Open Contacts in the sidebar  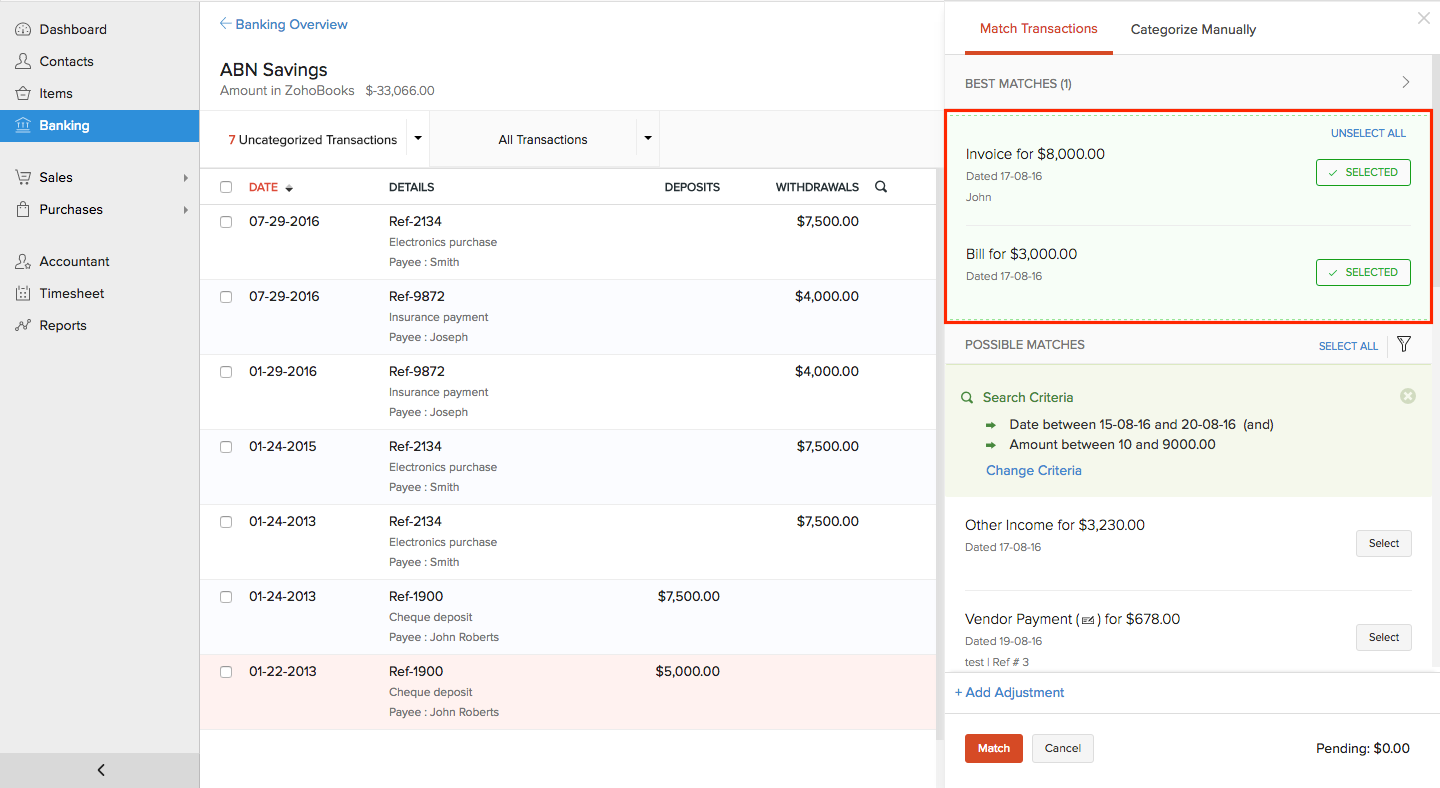66,61
